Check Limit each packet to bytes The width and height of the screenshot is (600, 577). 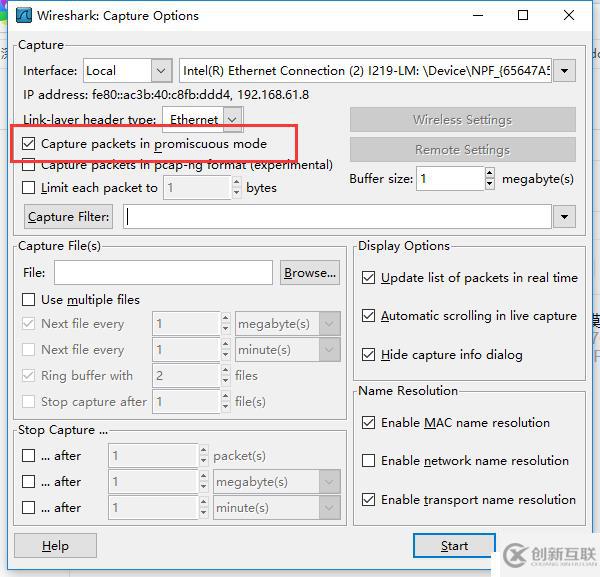[x=29, y=188]
